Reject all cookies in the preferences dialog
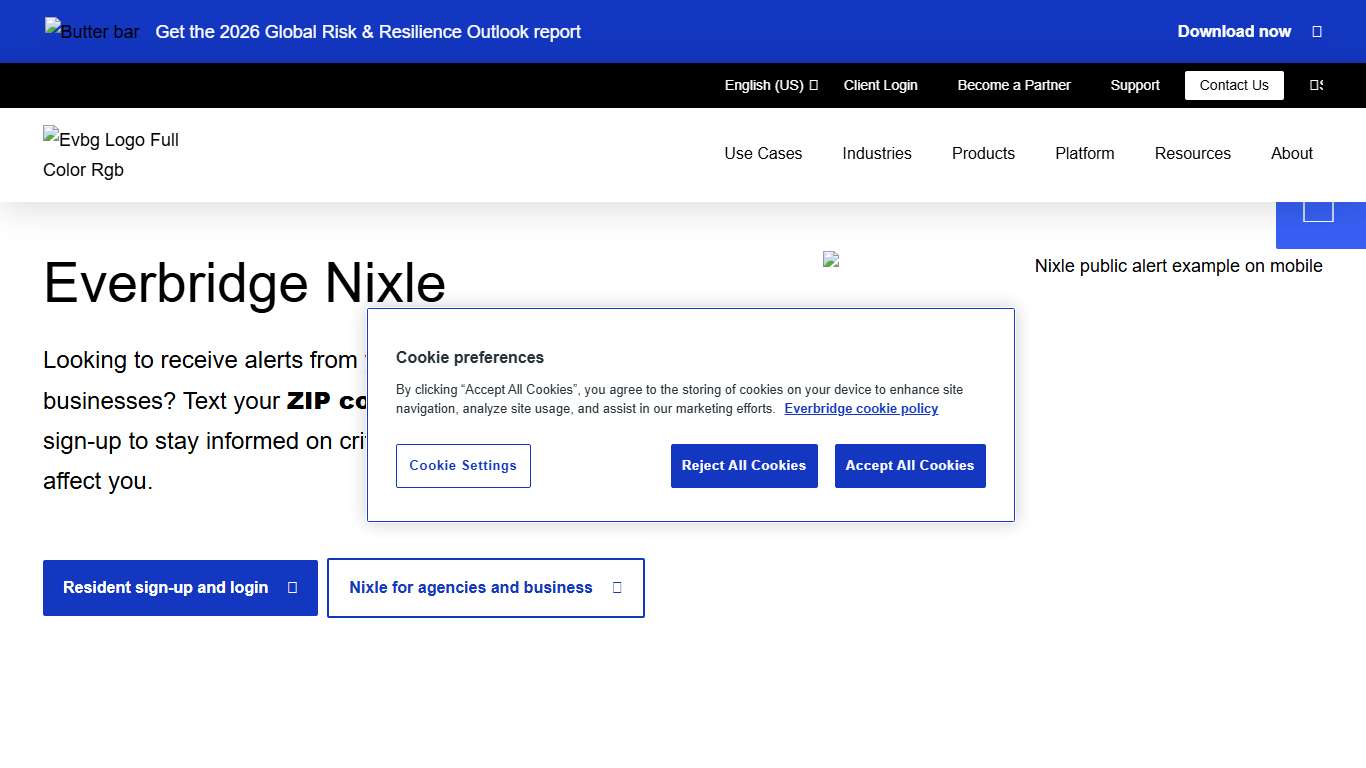 click(744, 465)
